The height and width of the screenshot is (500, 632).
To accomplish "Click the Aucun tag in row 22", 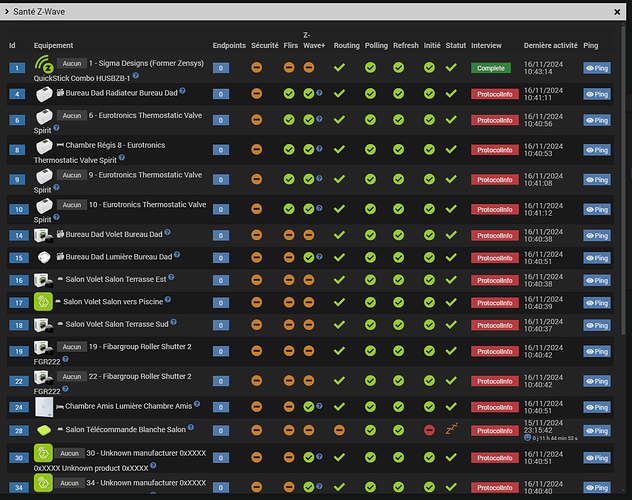I will [x=72, y=377].
